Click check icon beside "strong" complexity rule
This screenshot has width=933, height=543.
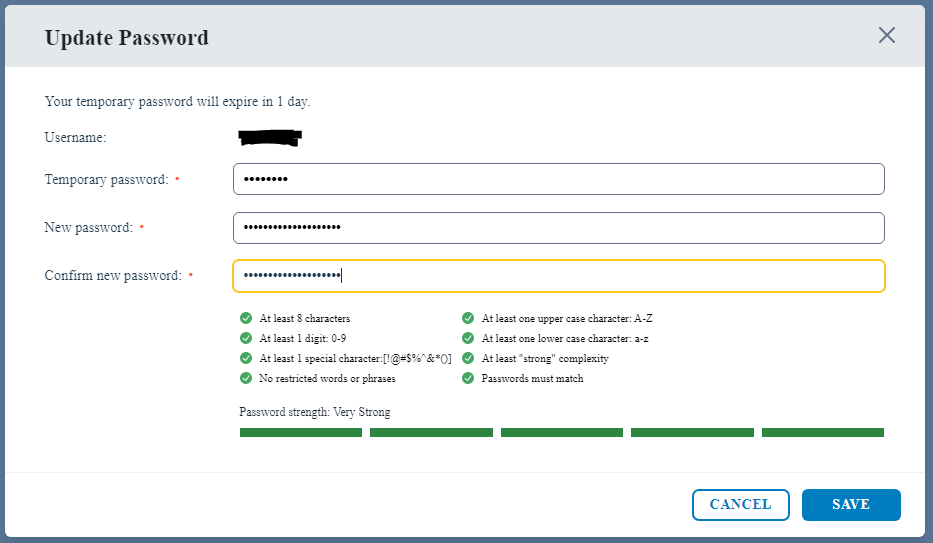coord(468,358)
